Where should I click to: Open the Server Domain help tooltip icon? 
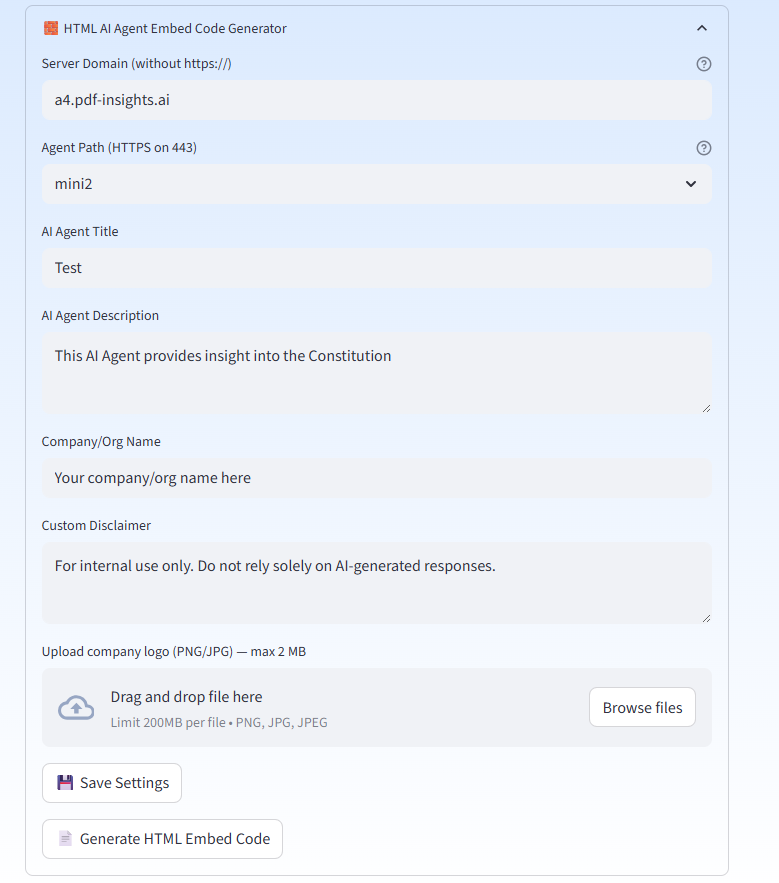[703, 63]
